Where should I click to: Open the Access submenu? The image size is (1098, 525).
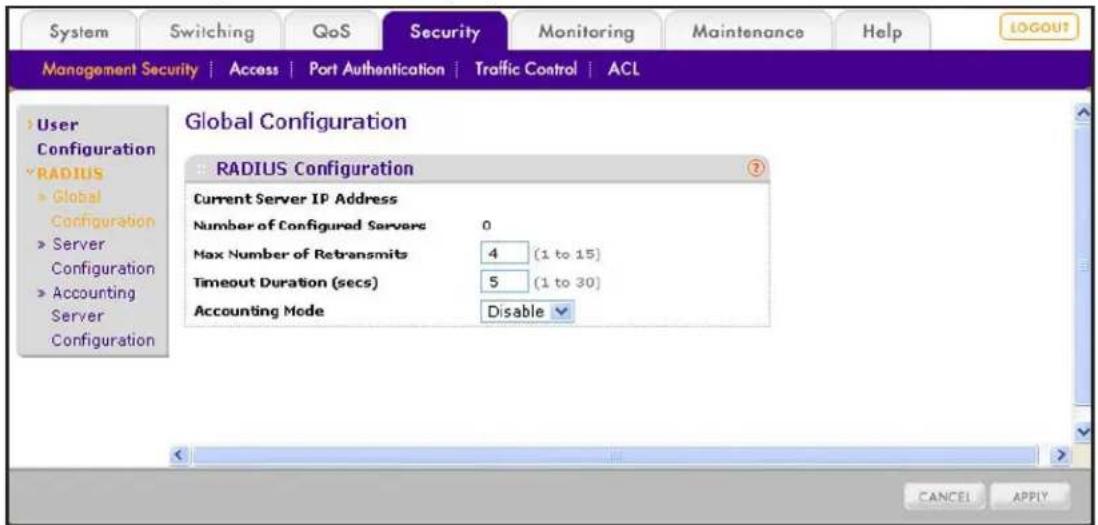click(253, 69)
